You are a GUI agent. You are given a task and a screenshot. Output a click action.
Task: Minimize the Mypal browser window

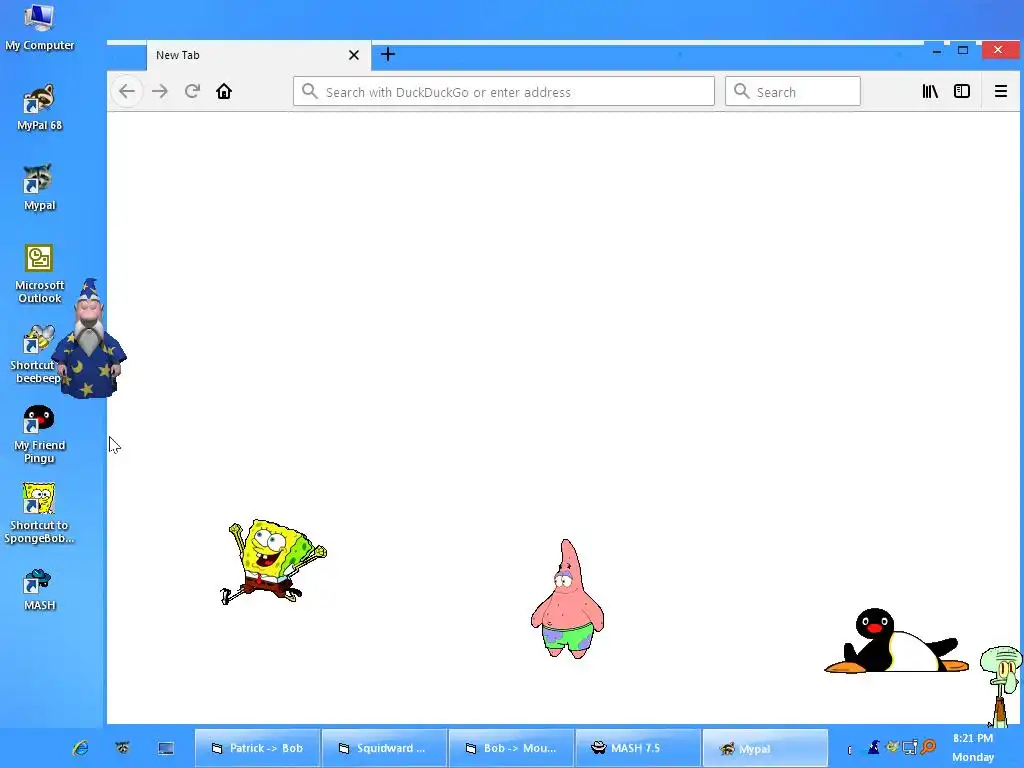937,50
